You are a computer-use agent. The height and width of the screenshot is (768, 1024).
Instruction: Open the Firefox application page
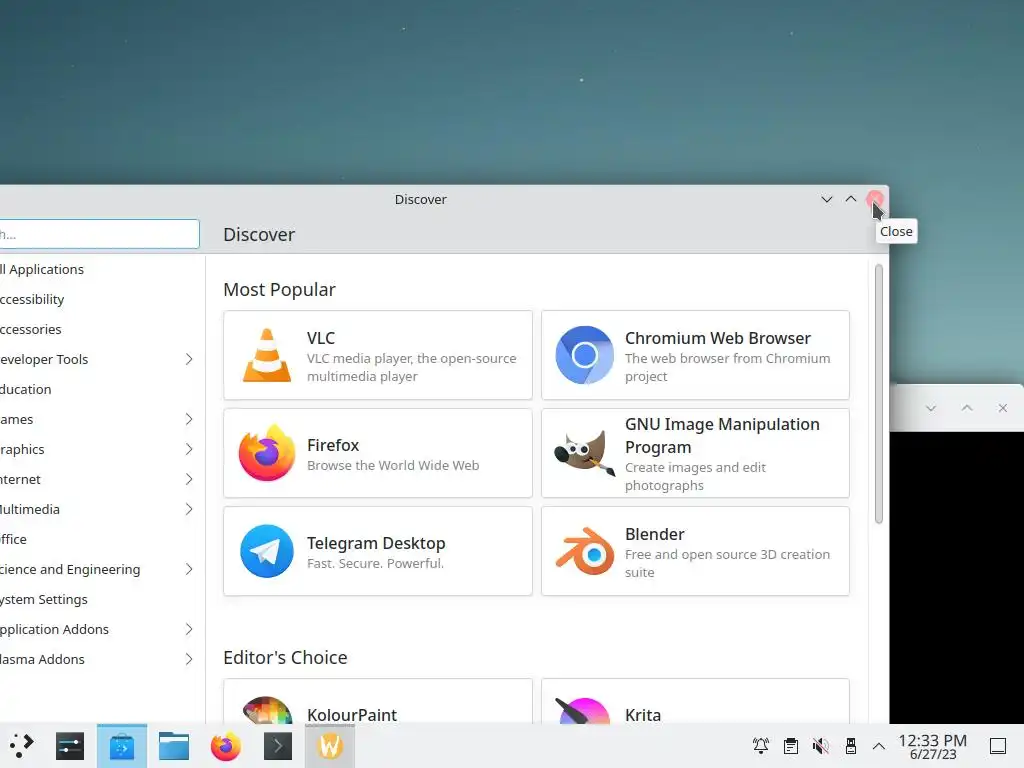click(377, 453)
